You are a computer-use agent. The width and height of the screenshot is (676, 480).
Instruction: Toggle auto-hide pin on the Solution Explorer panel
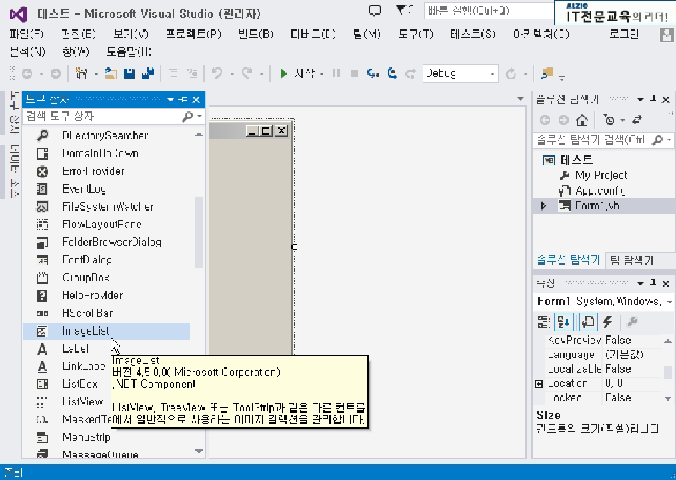tap(653, 99)
